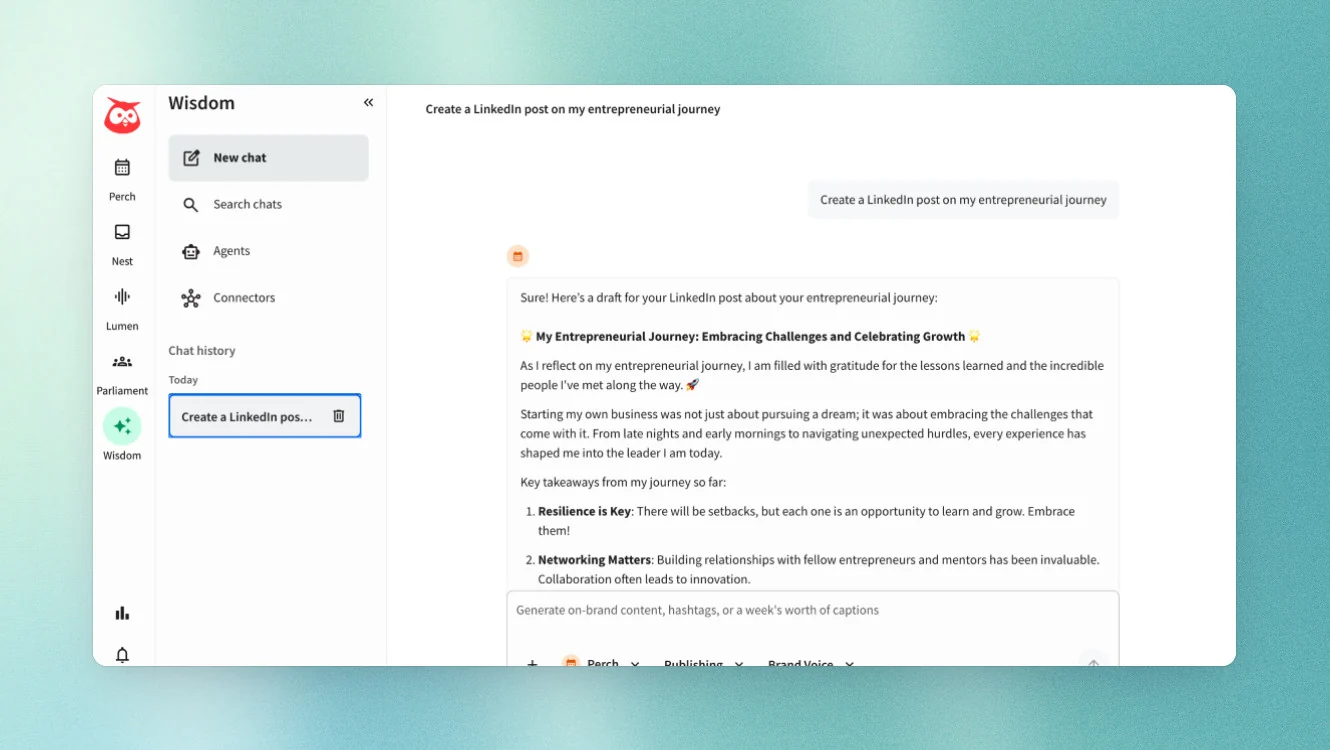
Task: Click the "Chat history" label
Action: click(x=202, y=351)
